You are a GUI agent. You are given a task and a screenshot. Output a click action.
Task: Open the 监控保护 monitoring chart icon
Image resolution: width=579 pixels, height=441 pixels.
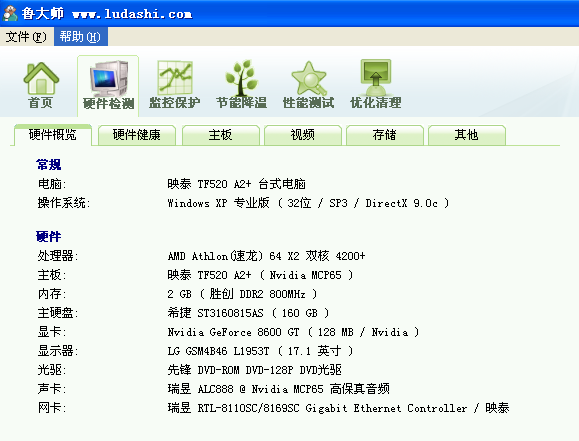click(175, 85)
